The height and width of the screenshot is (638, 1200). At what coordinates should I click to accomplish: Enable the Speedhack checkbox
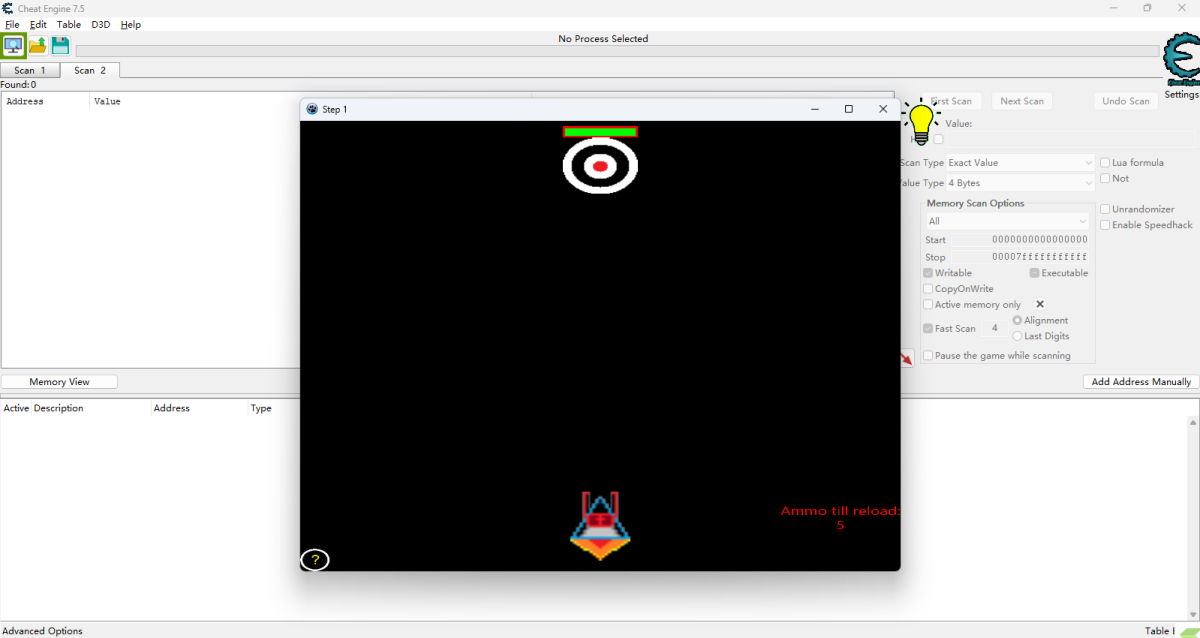coord(1105,225)
